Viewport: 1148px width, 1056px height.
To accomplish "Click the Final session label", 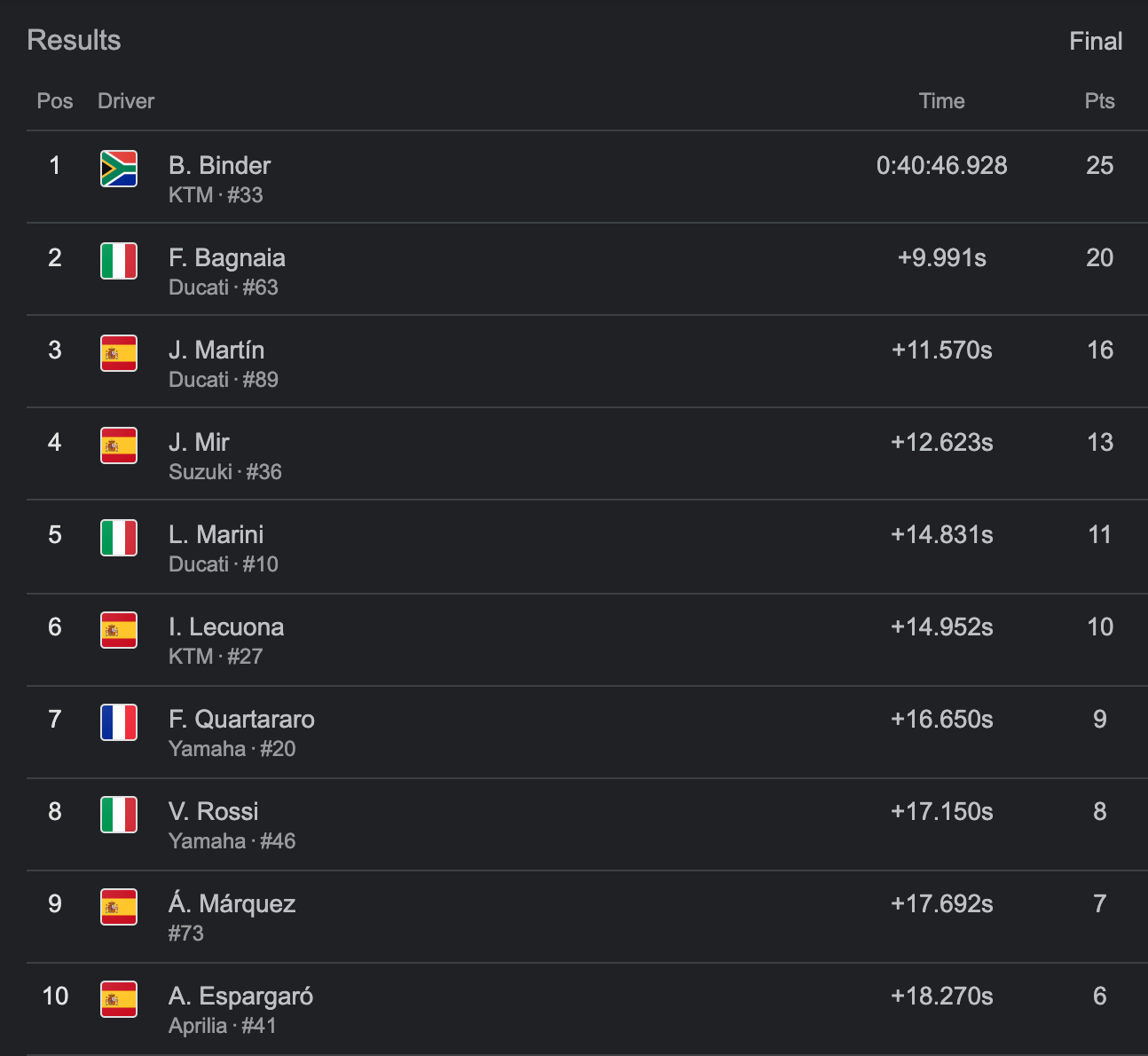I will click(x=1095, y=42).
